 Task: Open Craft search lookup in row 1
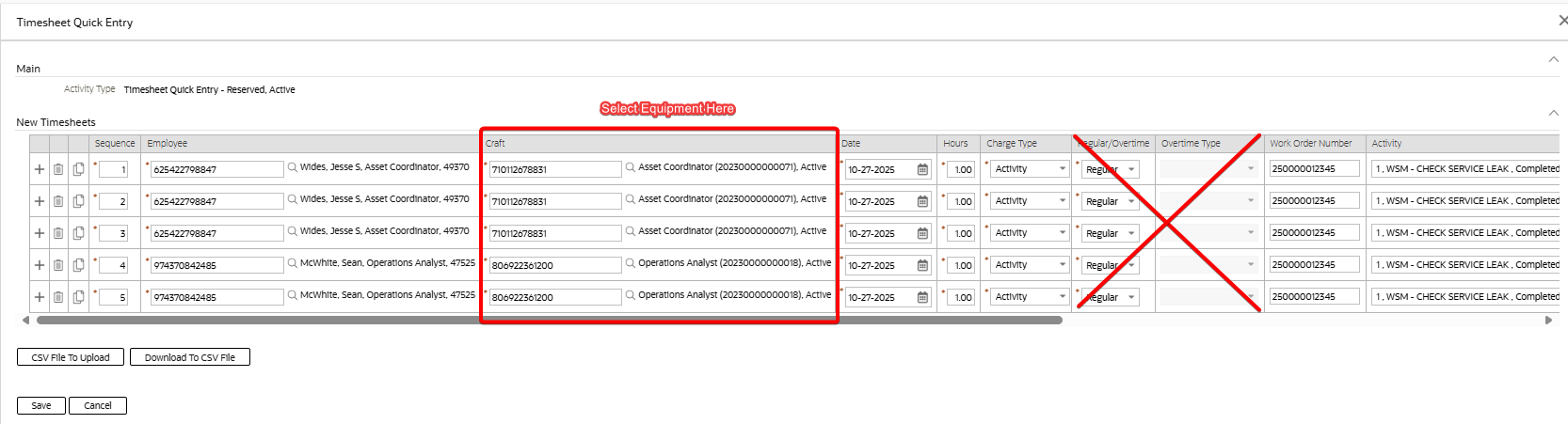[631, 168]
